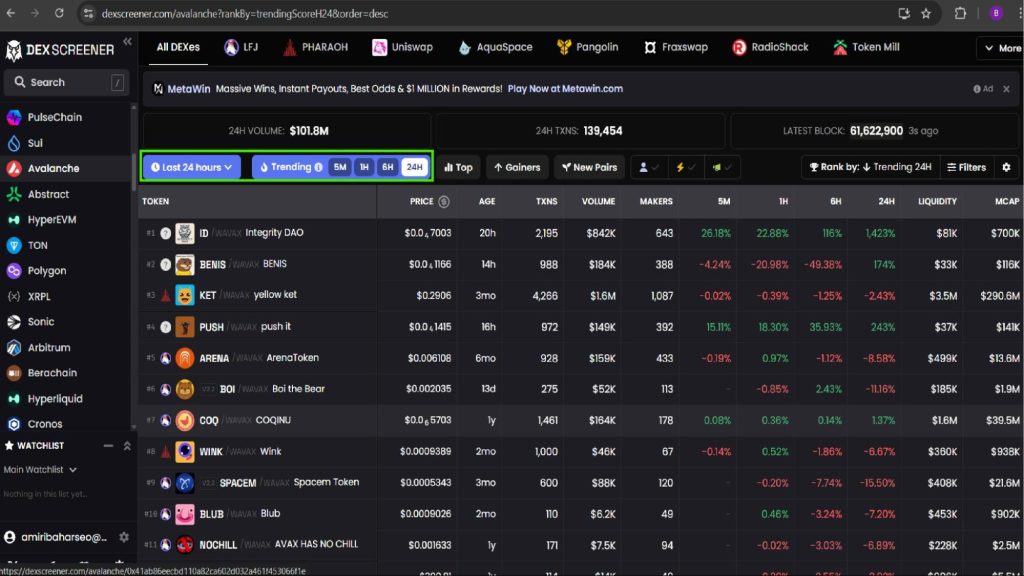Image resolution: width=1024 pixels, height=576 pixels.
Task: Focus the Search input field
Action: 65,82
